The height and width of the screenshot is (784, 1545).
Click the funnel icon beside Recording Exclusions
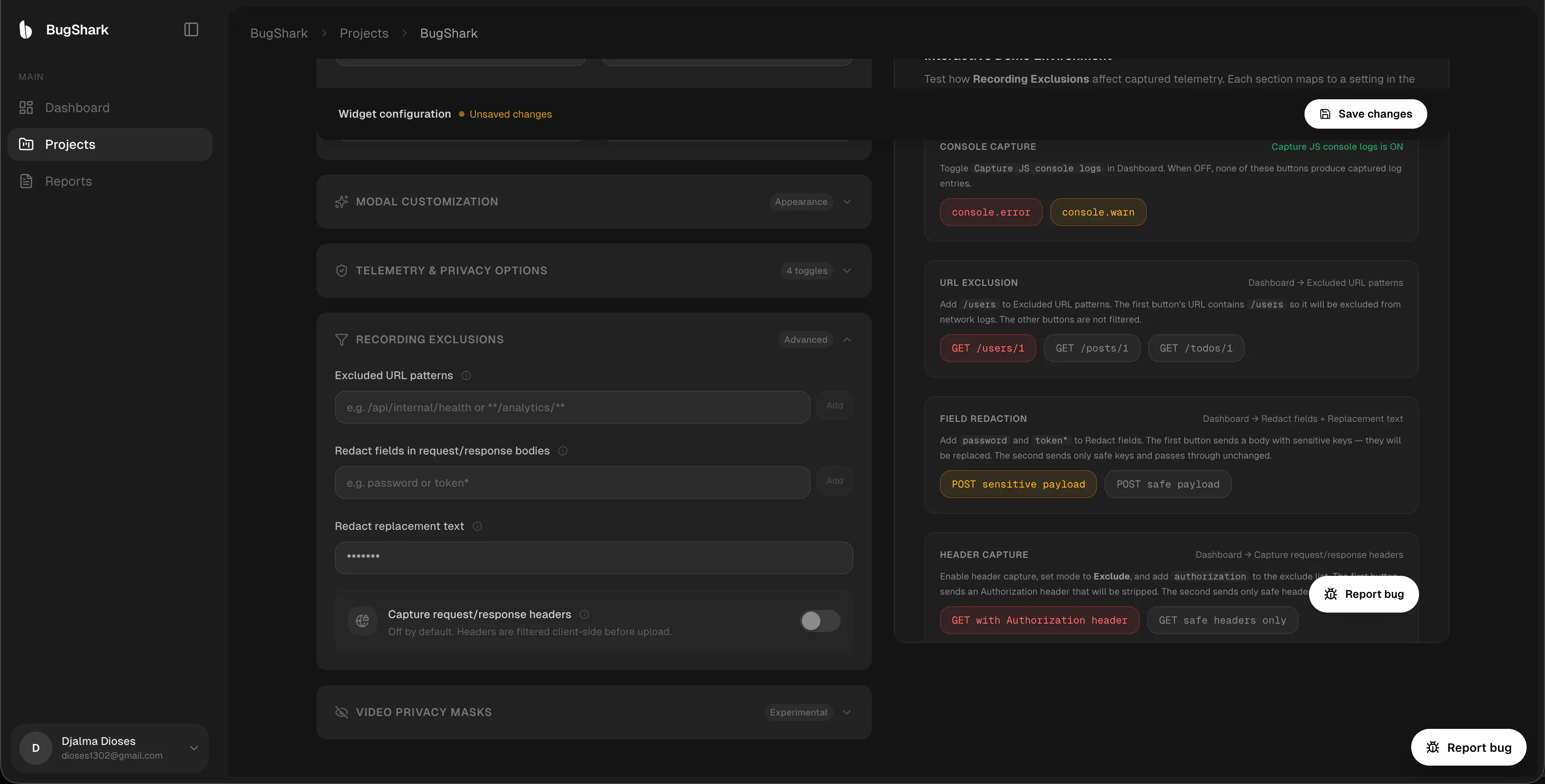pos(341,340)
